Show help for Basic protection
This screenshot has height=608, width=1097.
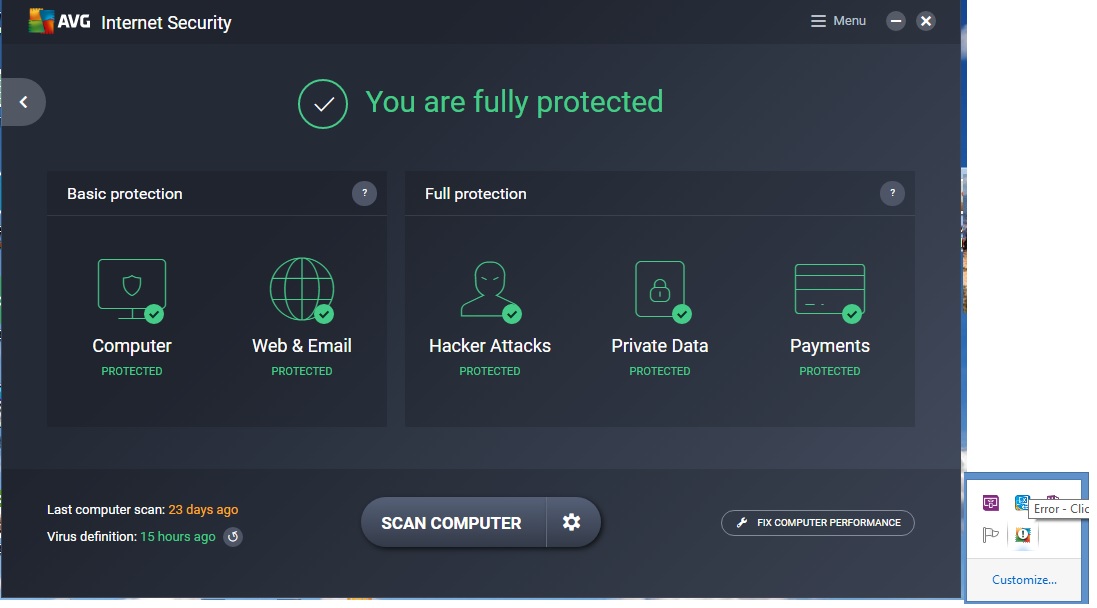pyautogui.click(x=365, y=193)
